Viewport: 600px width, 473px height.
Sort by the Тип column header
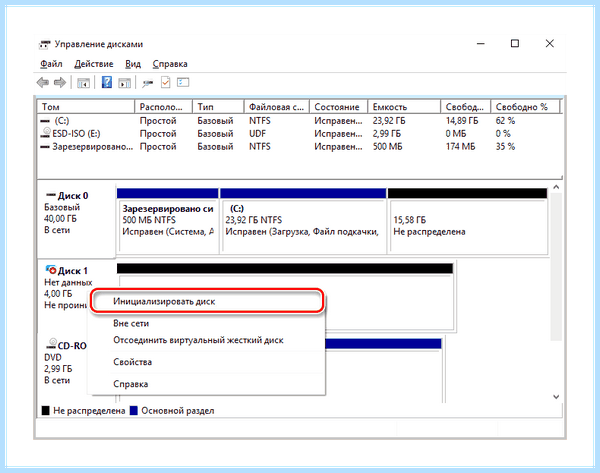pos(218,107)
